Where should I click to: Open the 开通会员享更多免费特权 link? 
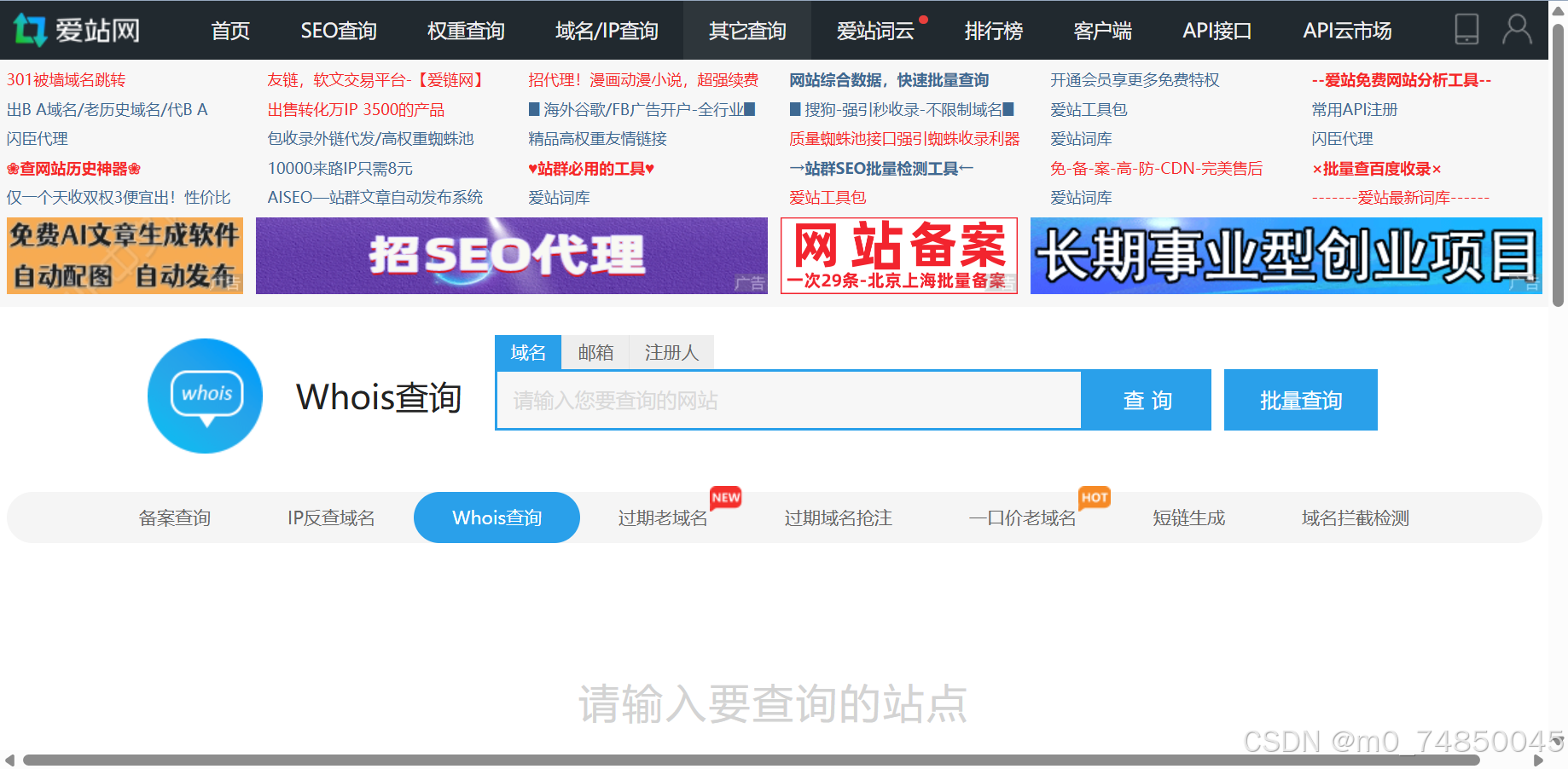(x=1135, y=80)
